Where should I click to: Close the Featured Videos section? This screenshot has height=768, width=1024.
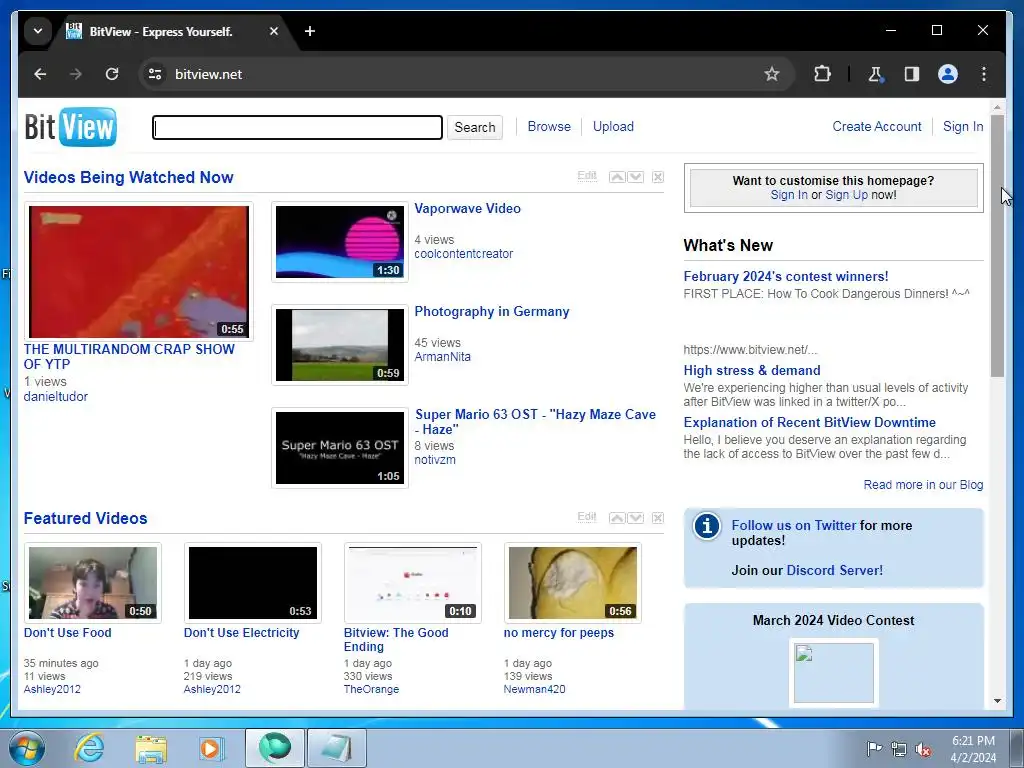pyautogui.click(x=658, y=518)
